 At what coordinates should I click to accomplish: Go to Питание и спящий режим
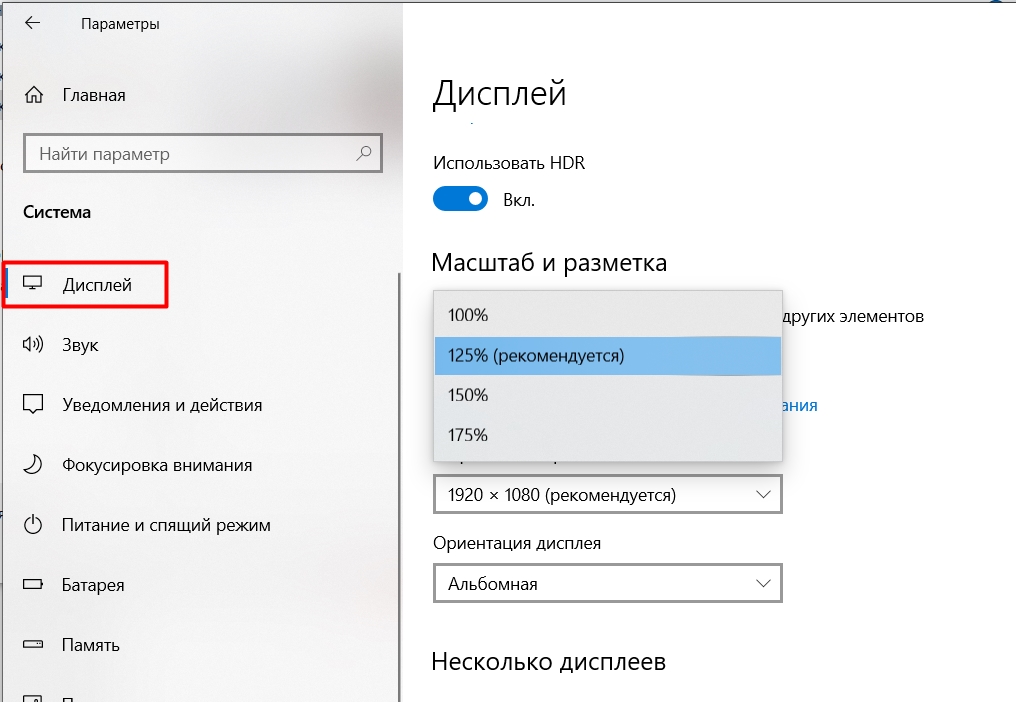(x=166, y=525)
